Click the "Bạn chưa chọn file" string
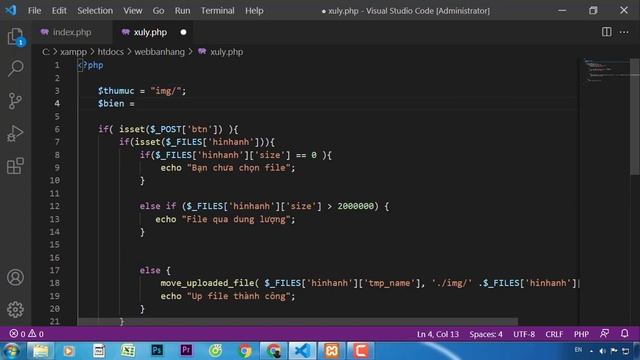 point(238,168)
